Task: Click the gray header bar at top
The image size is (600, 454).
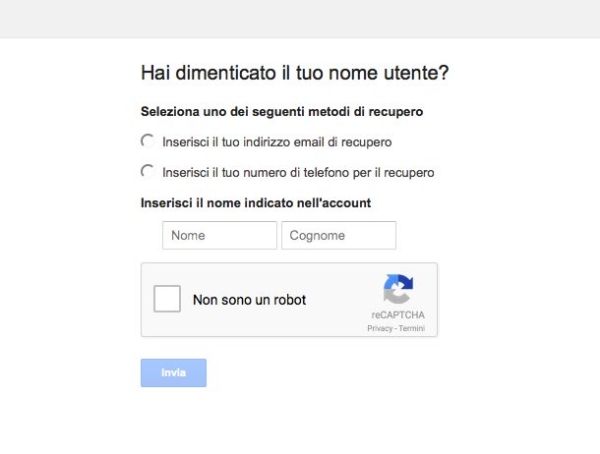Action: click(300, 18)
